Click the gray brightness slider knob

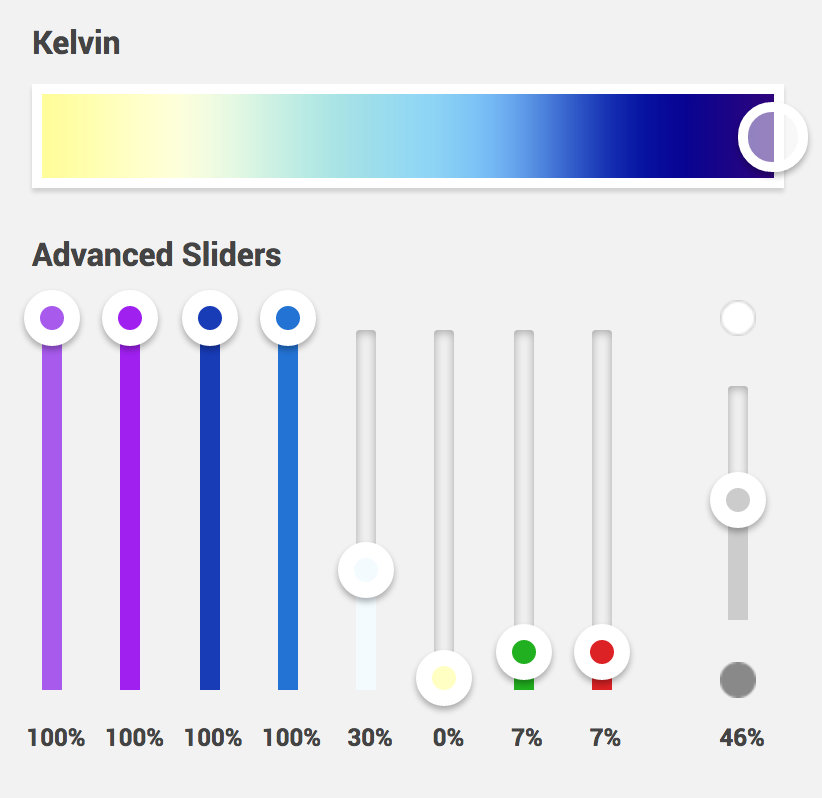[x=737, y=500]
